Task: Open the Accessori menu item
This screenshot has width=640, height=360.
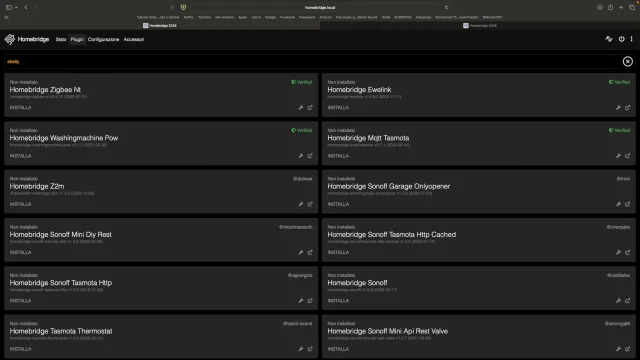Action: [134, 40]
